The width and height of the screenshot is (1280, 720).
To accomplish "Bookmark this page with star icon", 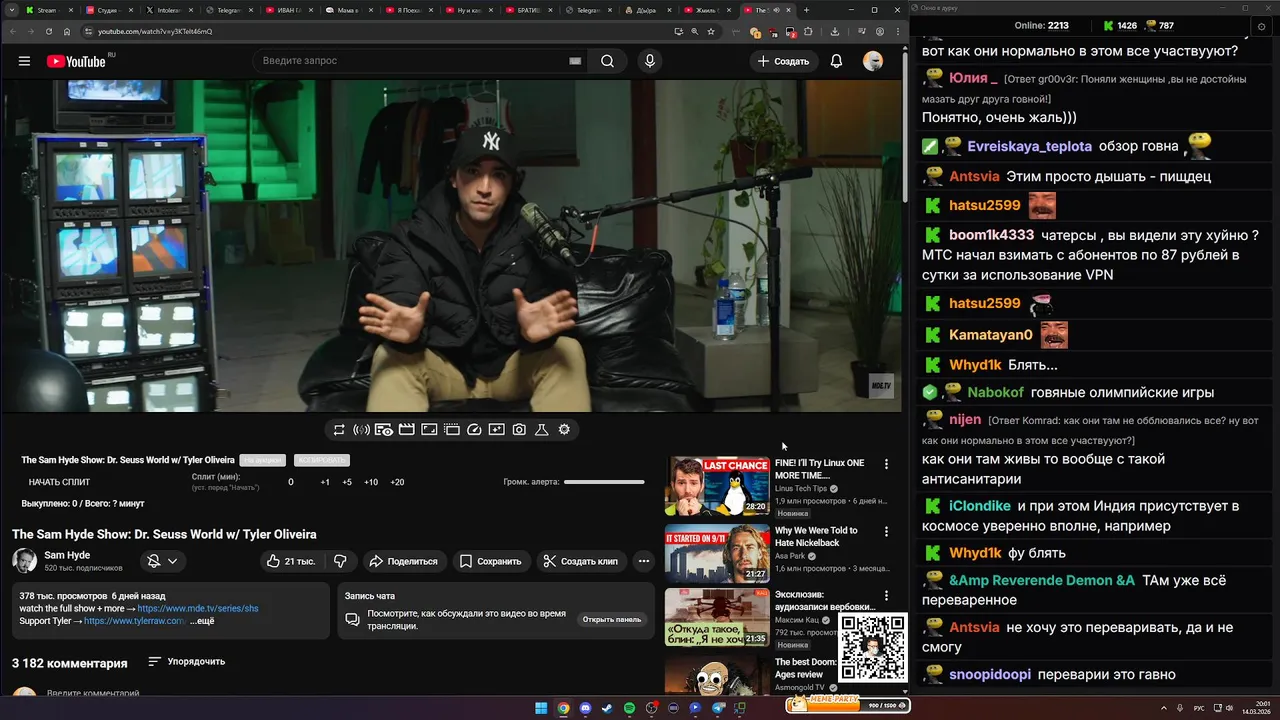I will (x=711, y=31).
